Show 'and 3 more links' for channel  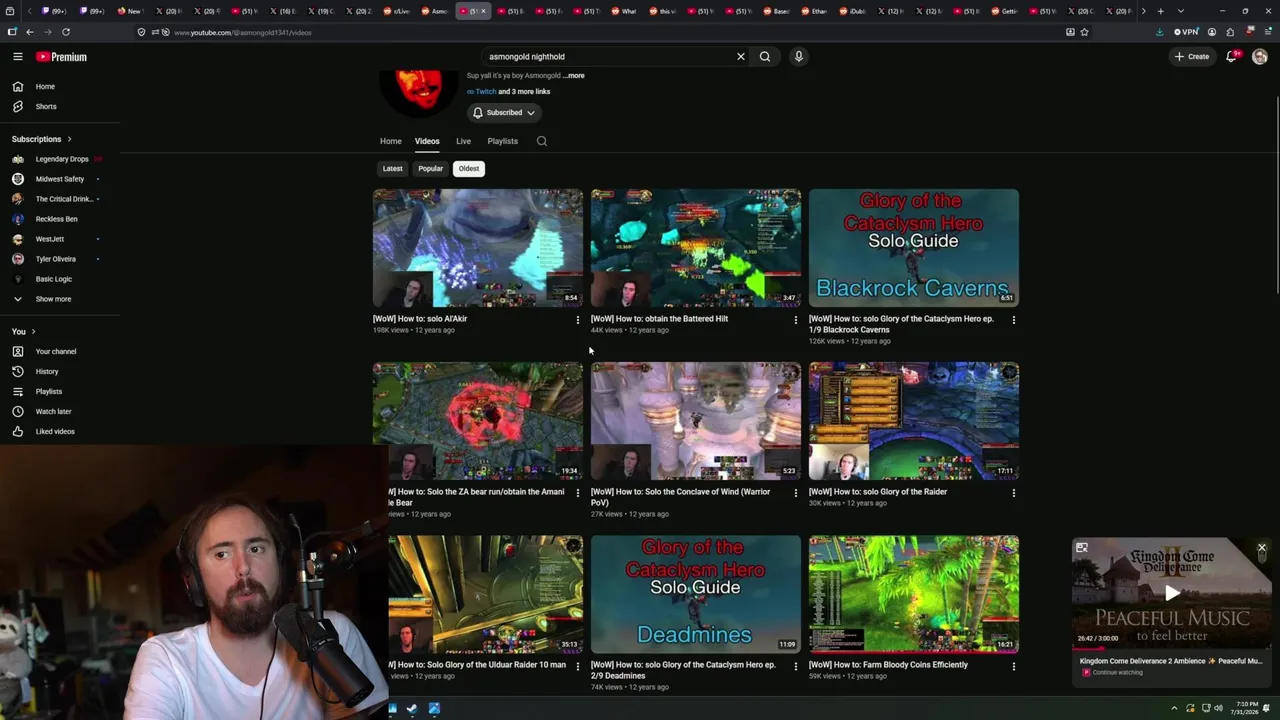pyautogui.click(x=524, y=92)
